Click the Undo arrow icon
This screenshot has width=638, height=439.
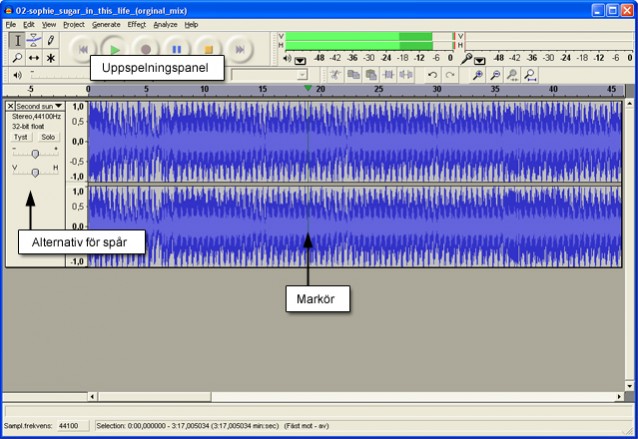click(x=433, y=75)
